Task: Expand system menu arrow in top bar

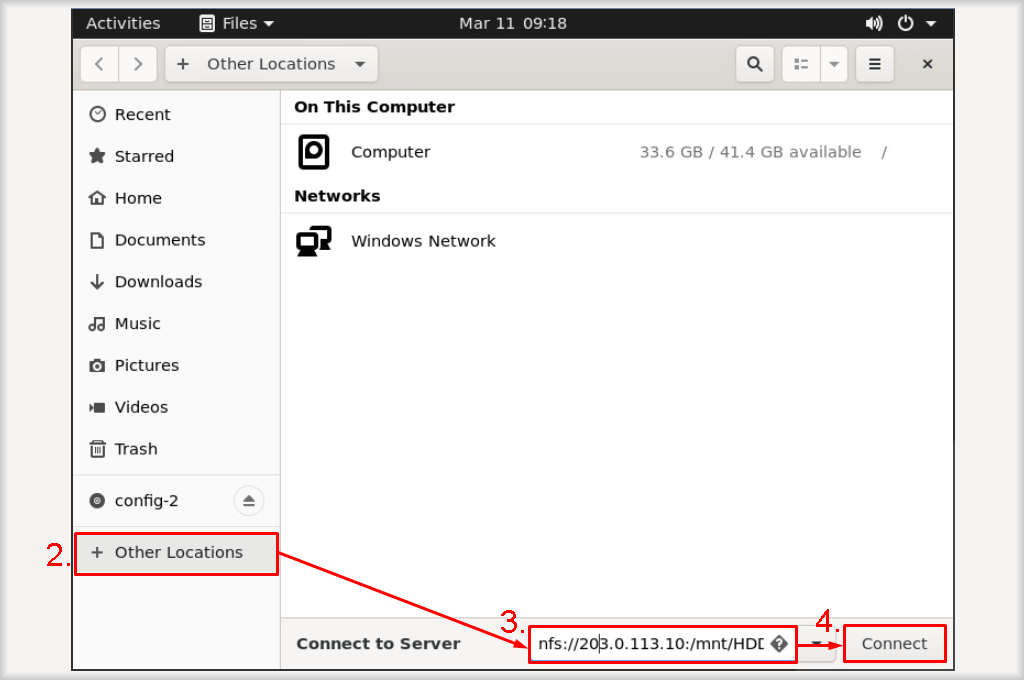Action: 931,24
